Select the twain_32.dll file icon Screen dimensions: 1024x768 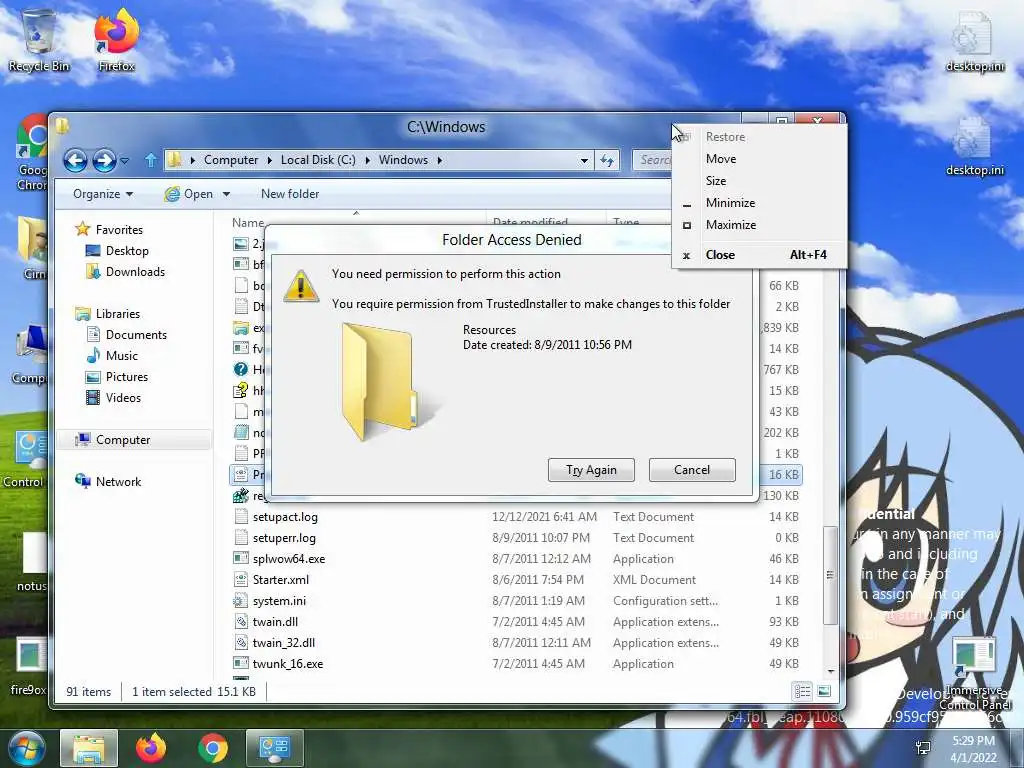tap(241, 643)
